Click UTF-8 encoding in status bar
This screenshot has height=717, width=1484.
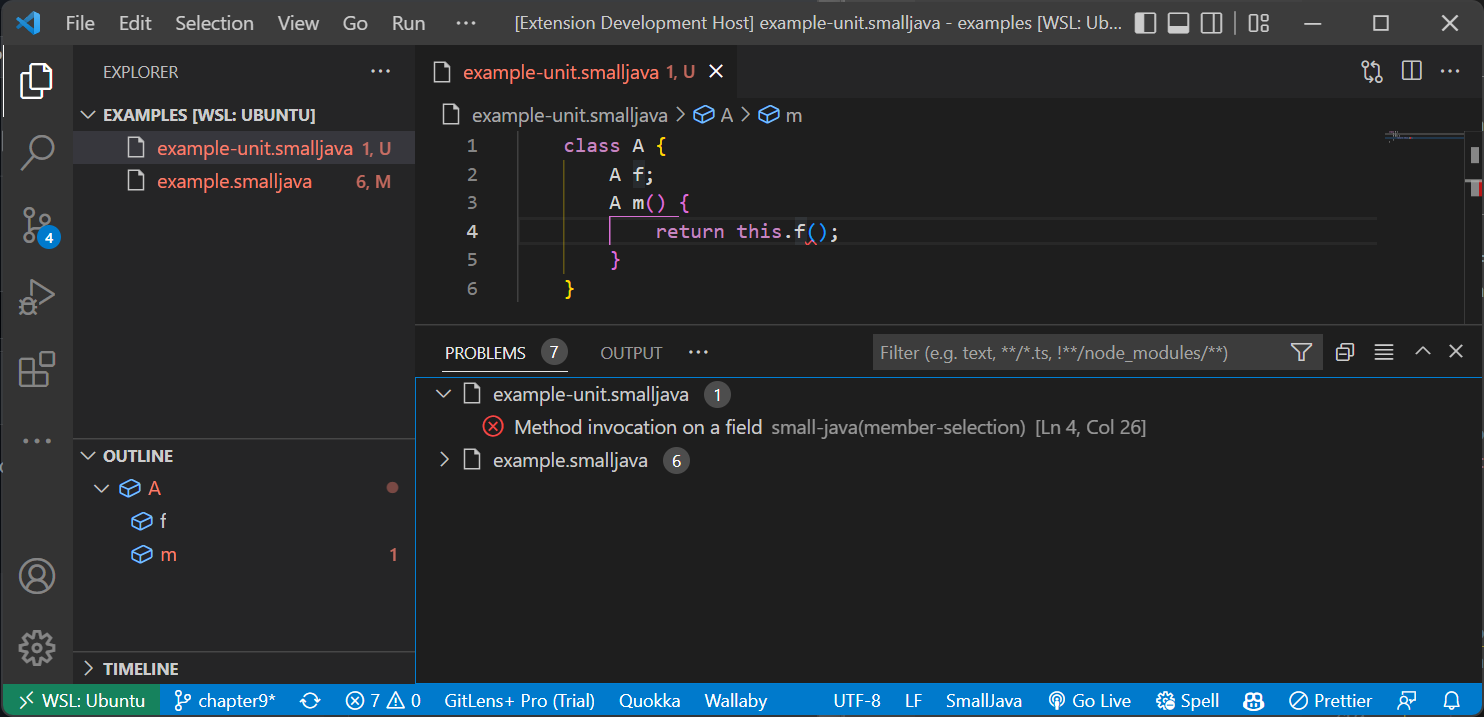pyautogui.click(x=857, y=701)
